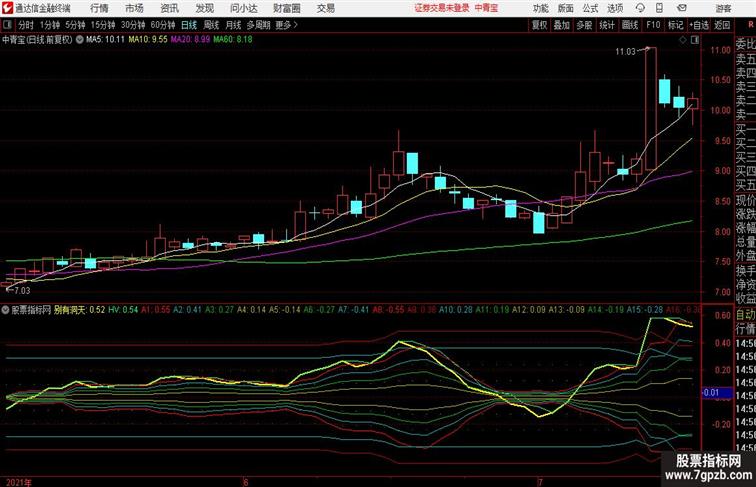Click the headset customer service icon
Screen dimensions: 756x487
point(640,8)
